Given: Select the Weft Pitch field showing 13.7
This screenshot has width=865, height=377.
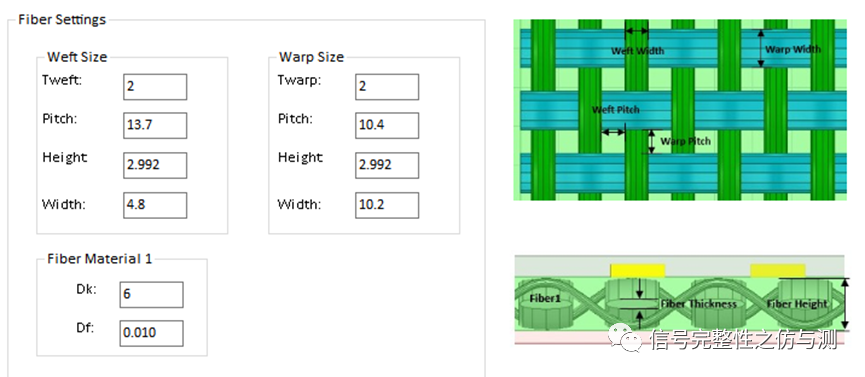Looking at the screenshot, I should point(155,126).
